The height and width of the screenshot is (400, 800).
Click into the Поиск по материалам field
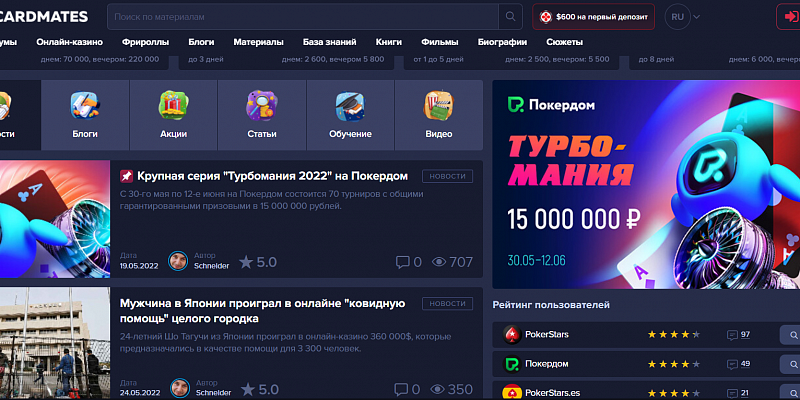pos(303,17)
